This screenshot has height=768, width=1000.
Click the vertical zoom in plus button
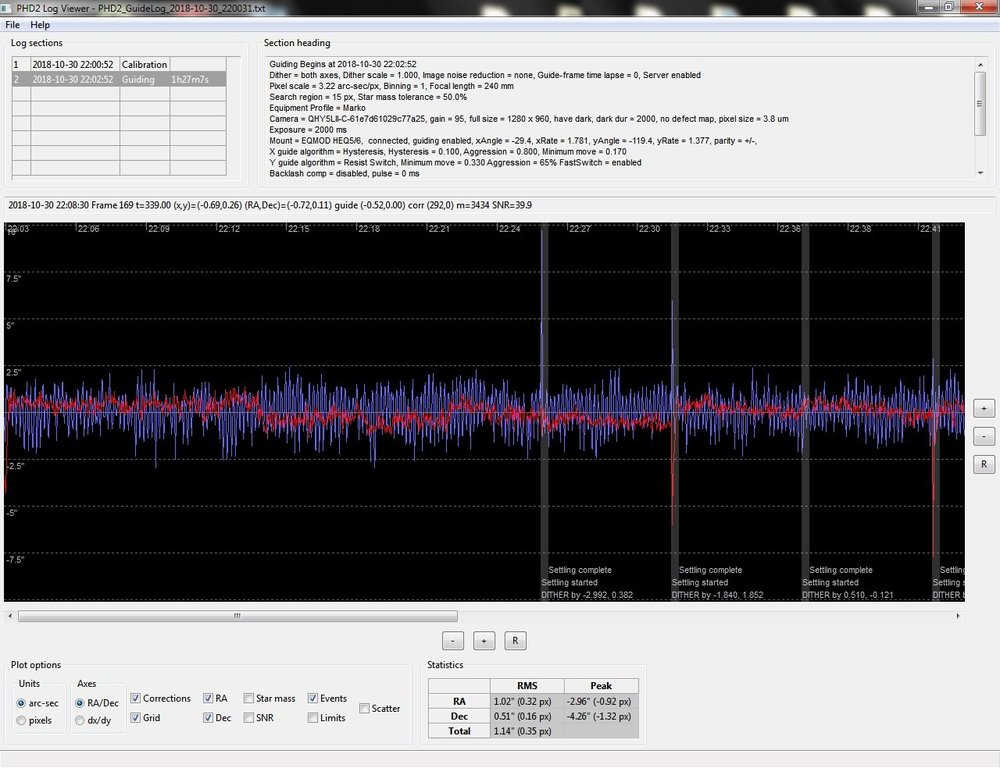pos(983,408)
